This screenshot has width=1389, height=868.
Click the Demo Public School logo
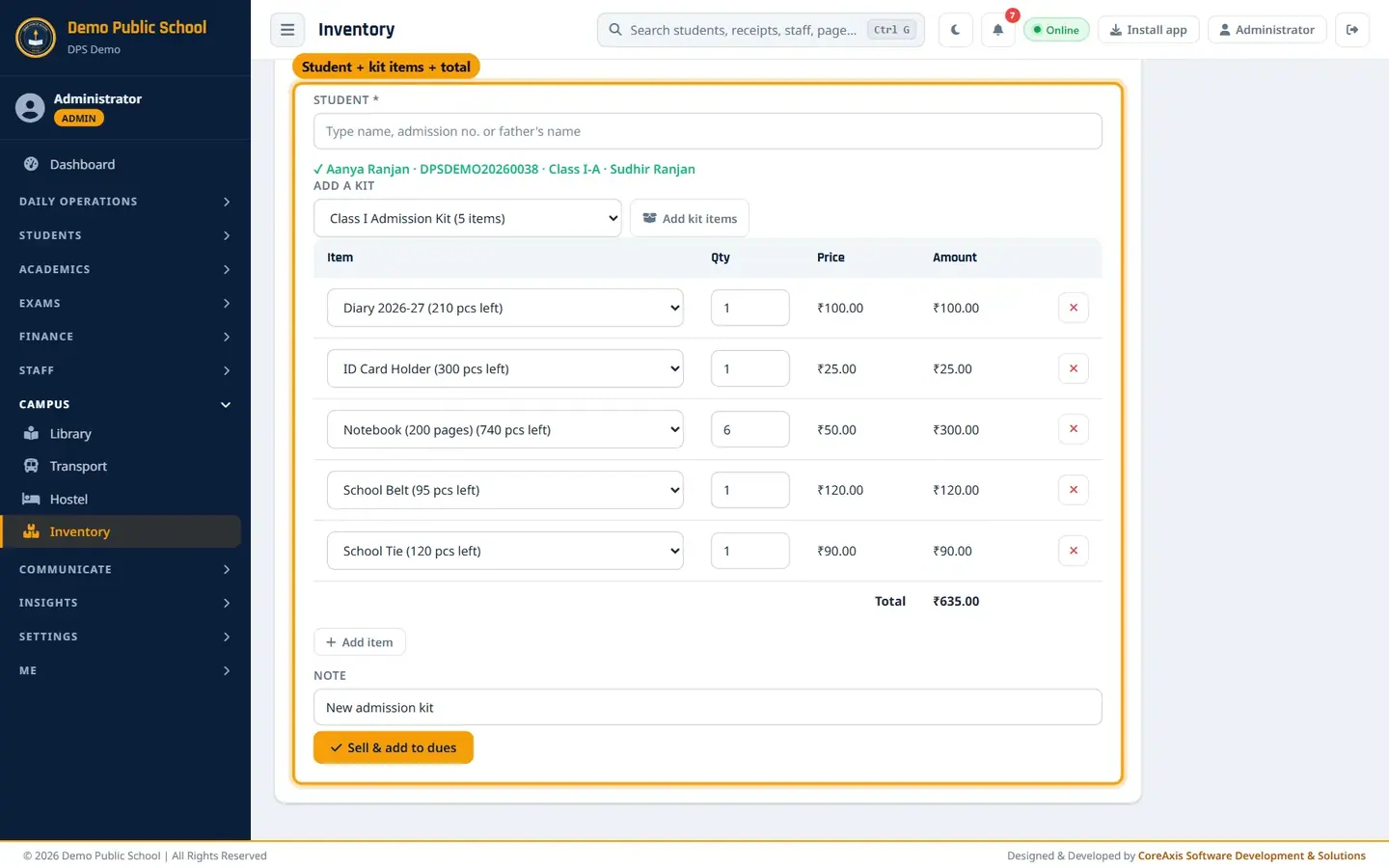click(x=36, y=38)
